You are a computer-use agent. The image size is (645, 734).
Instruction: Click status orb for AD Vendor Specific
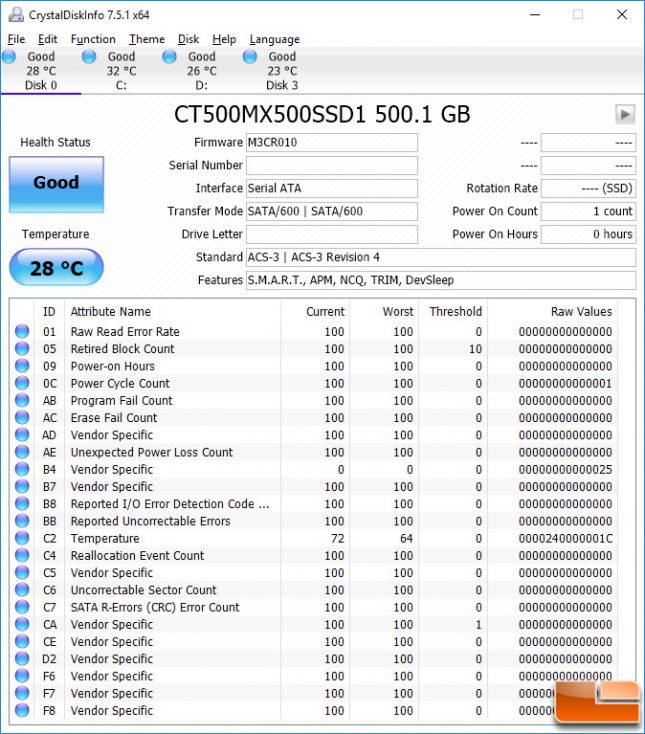pyautogui.click(x=22, y=435)
